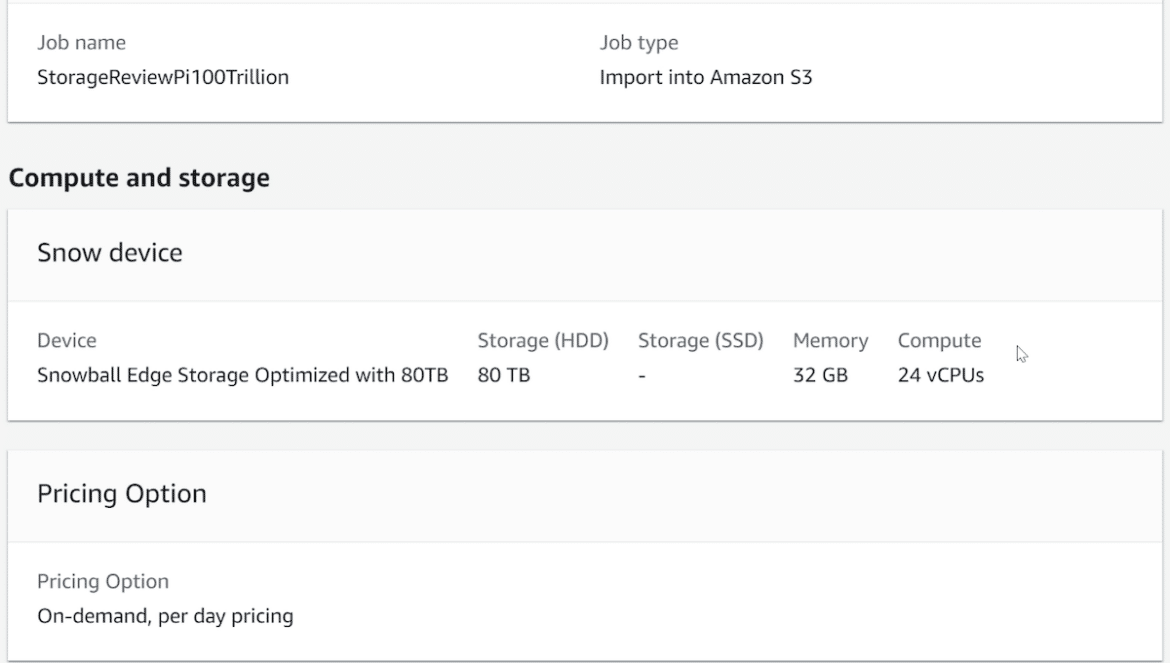
Task: Select the Import into Amazon S3 value
Action: pyautogui.click(x=706, y=78)
